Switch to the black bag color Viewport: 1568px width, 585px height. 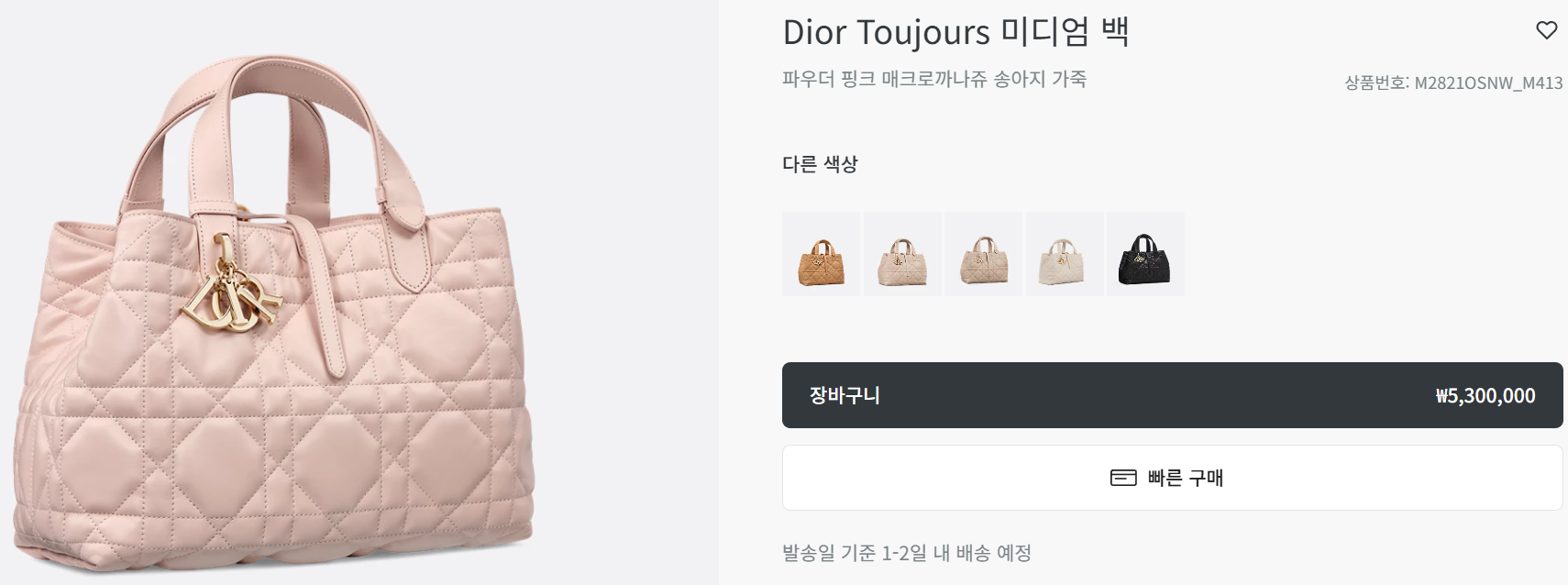tap(1145, 254)
